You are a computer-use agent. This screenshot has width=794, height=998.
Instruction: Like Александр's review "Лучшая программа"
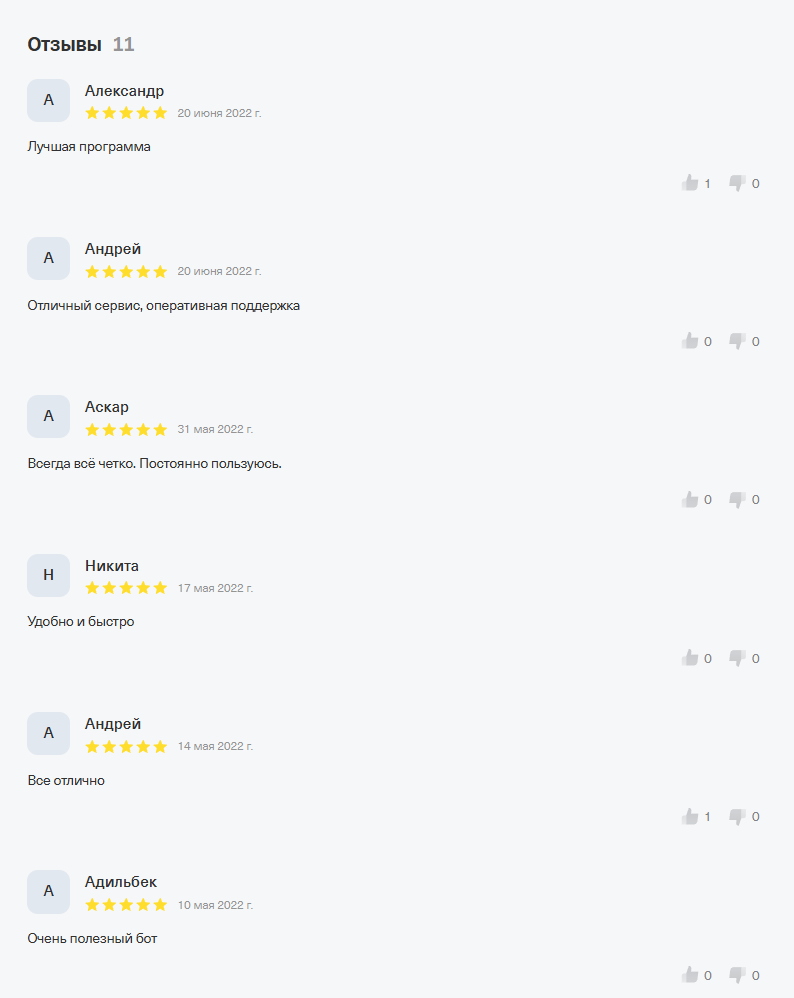[690, 183]
